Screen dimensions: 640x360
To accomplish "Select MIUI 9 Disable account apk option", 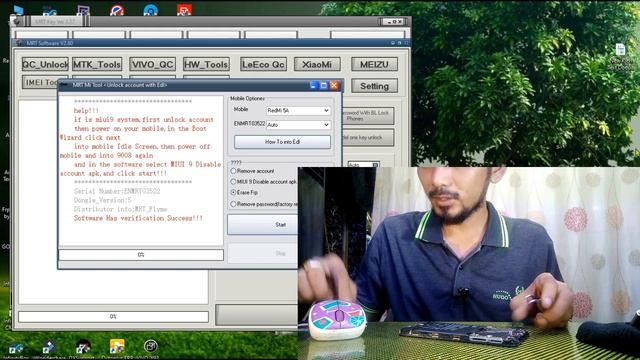I will tap(264, 182).
